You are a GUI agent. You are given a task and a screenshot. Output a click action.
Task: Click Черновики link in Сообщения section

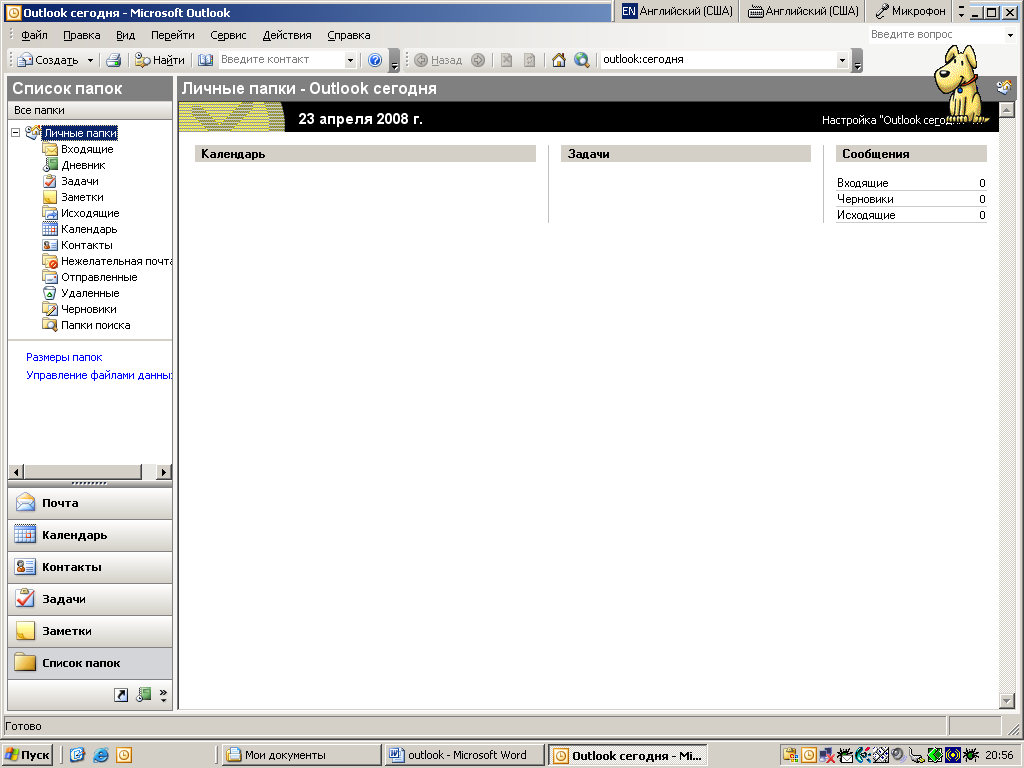tap(865, 199)
